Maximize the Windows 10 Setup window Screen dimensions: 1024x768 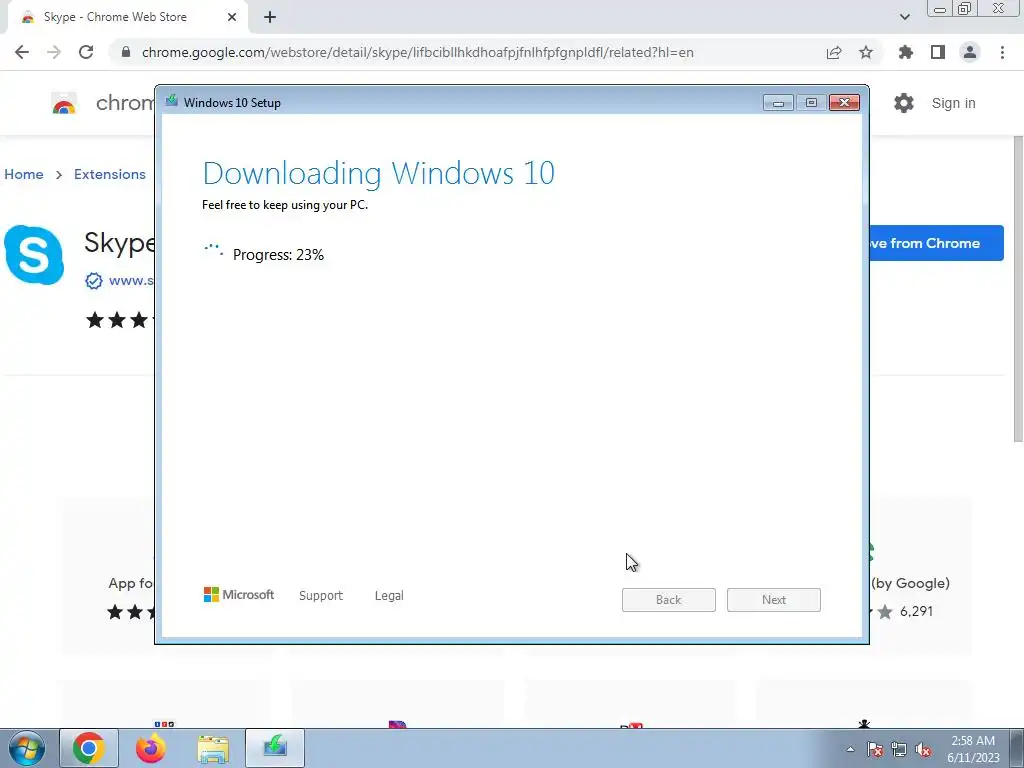pos(811,103)
